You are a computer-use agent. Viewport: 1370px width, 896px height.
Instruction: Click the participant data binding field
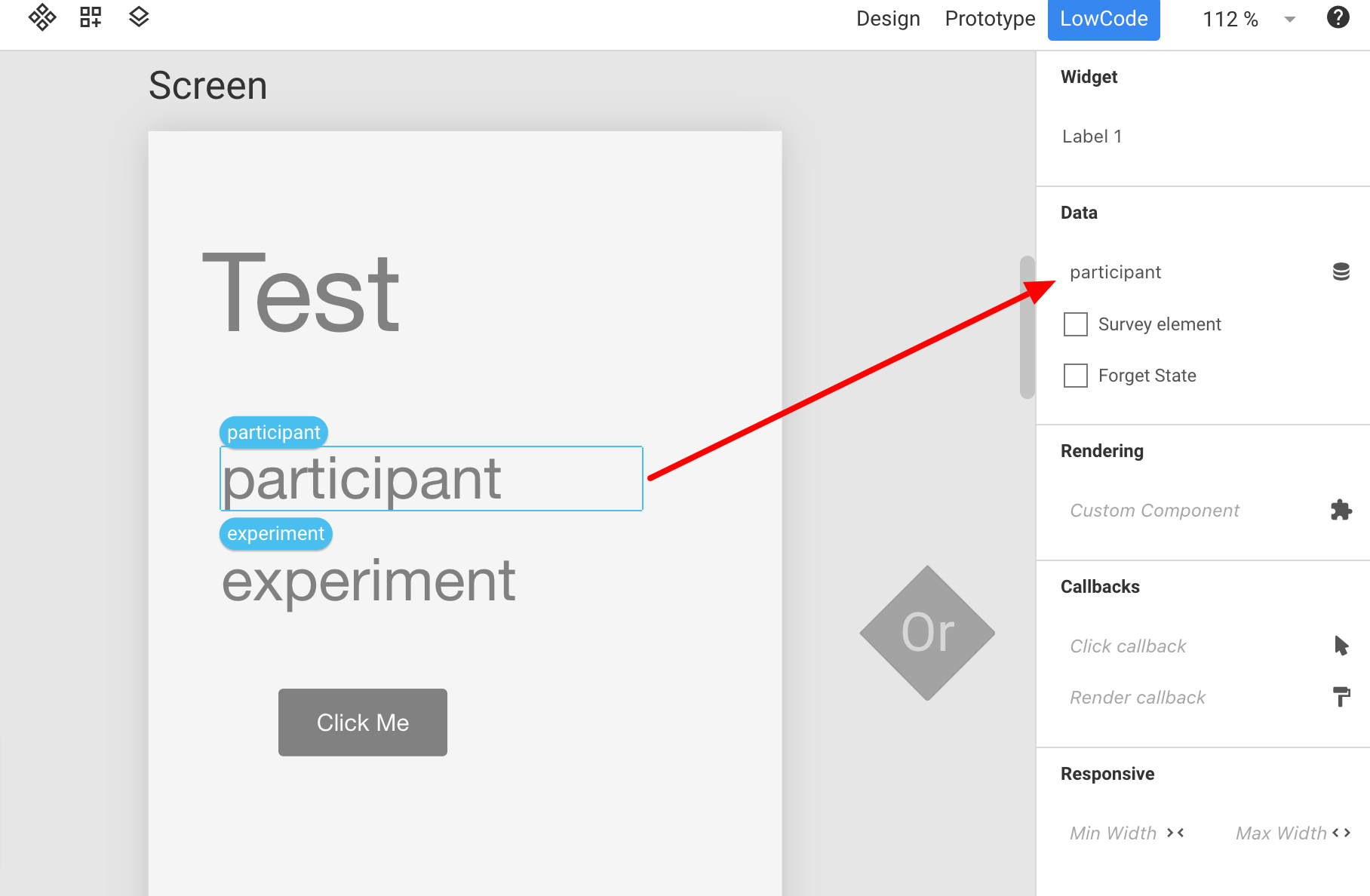point(1115,272)
